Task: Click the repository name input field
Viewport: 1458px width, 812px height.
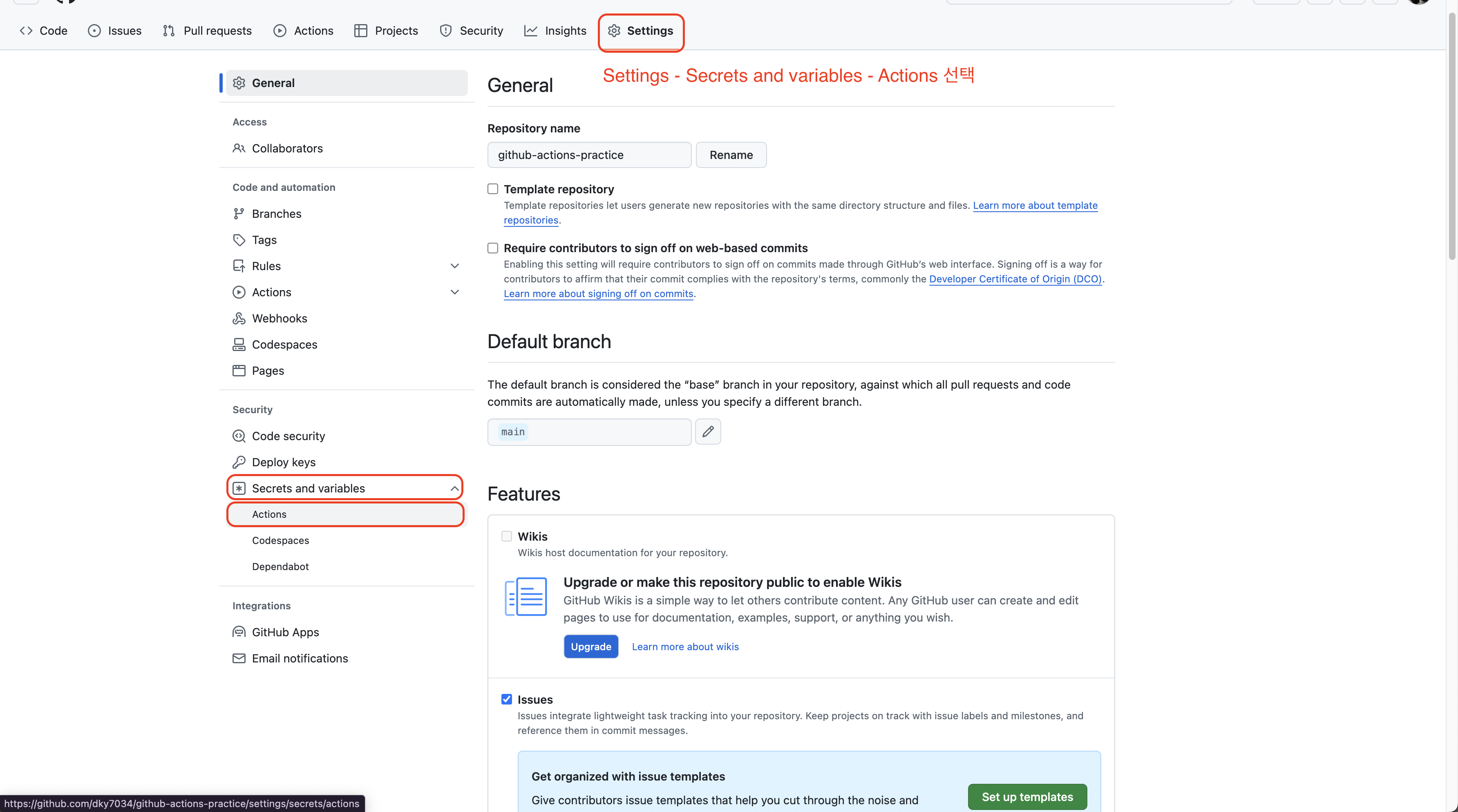Action: [x=588, y=155]
